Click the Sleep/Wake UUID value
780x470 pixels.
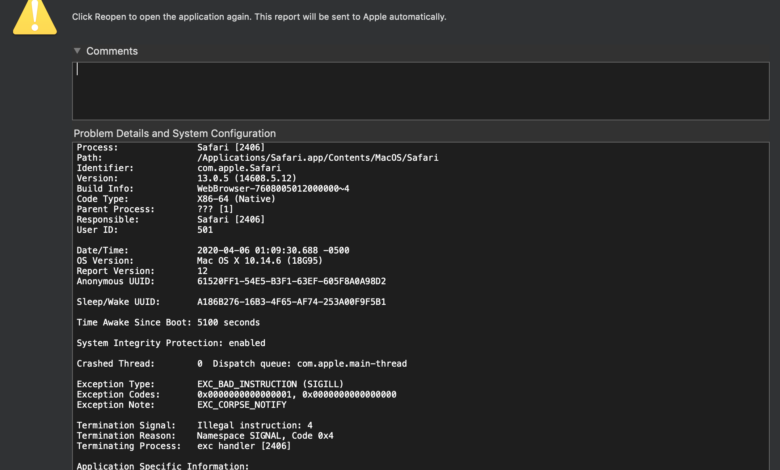click(x=291, y=301)
